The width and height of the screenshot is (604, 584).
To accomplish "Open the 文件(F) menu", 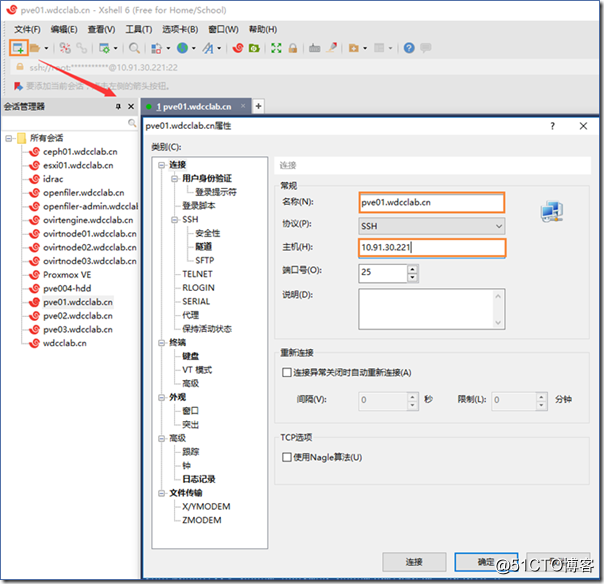I will pyautogui.click(x=27, y=29).
